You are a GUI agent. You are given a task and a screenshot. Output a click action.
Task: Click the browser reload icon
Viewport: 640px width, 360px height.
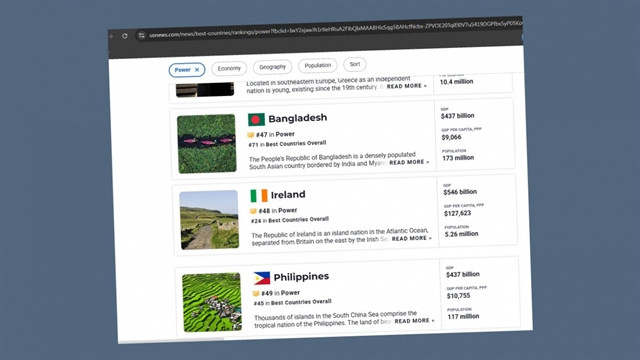coord(125,36)
